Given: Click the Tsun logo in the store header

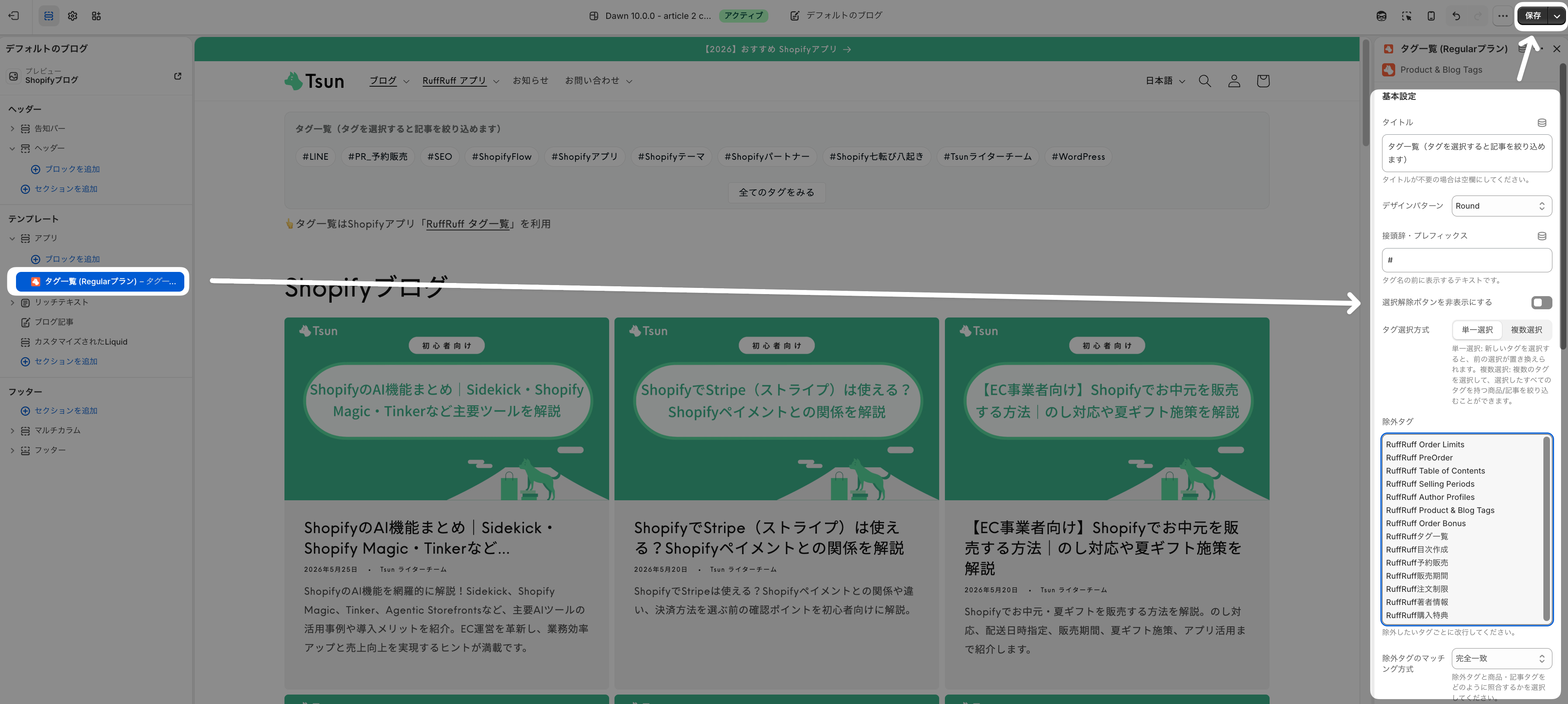Looking at the screenshot, I should [314, 81].
